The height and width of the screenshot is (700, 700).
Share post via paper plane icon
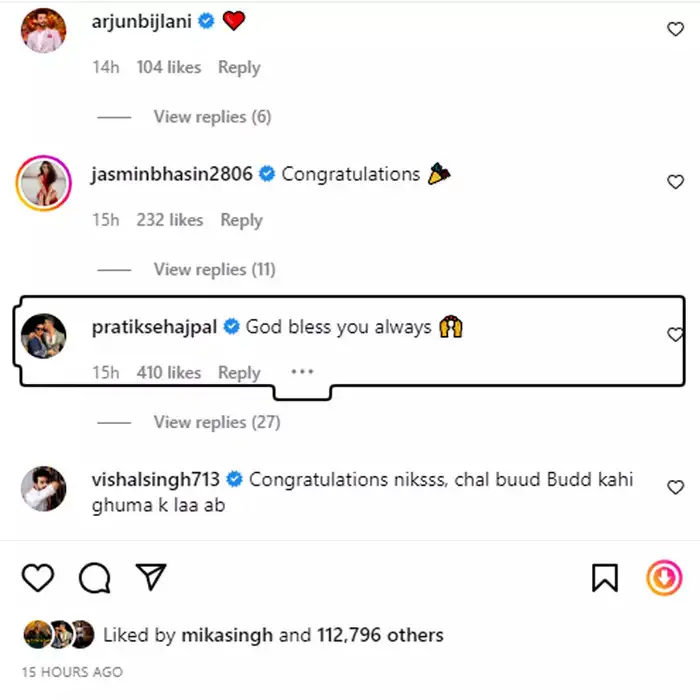point(150,577)
